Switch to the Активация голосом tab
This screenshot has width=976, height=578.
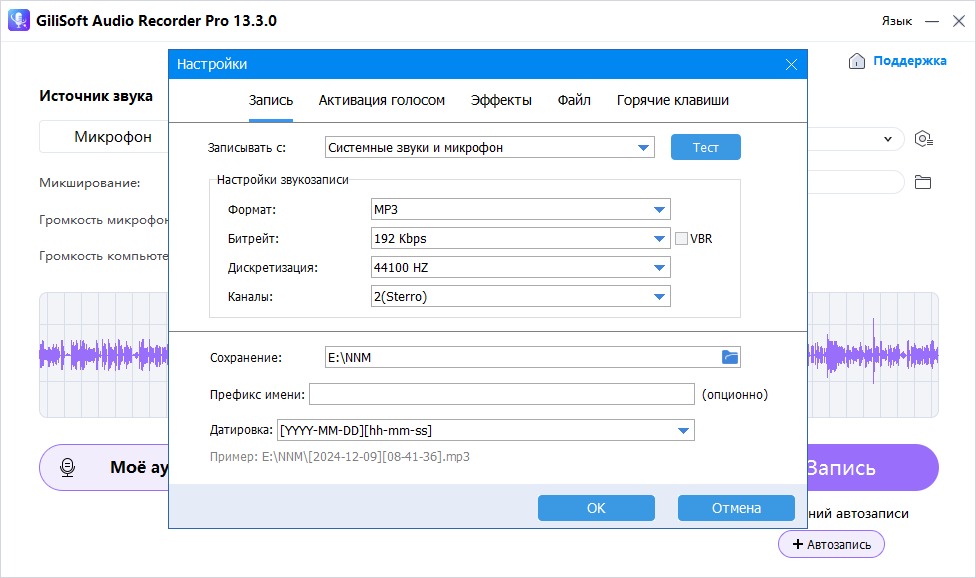click(382, 101)
